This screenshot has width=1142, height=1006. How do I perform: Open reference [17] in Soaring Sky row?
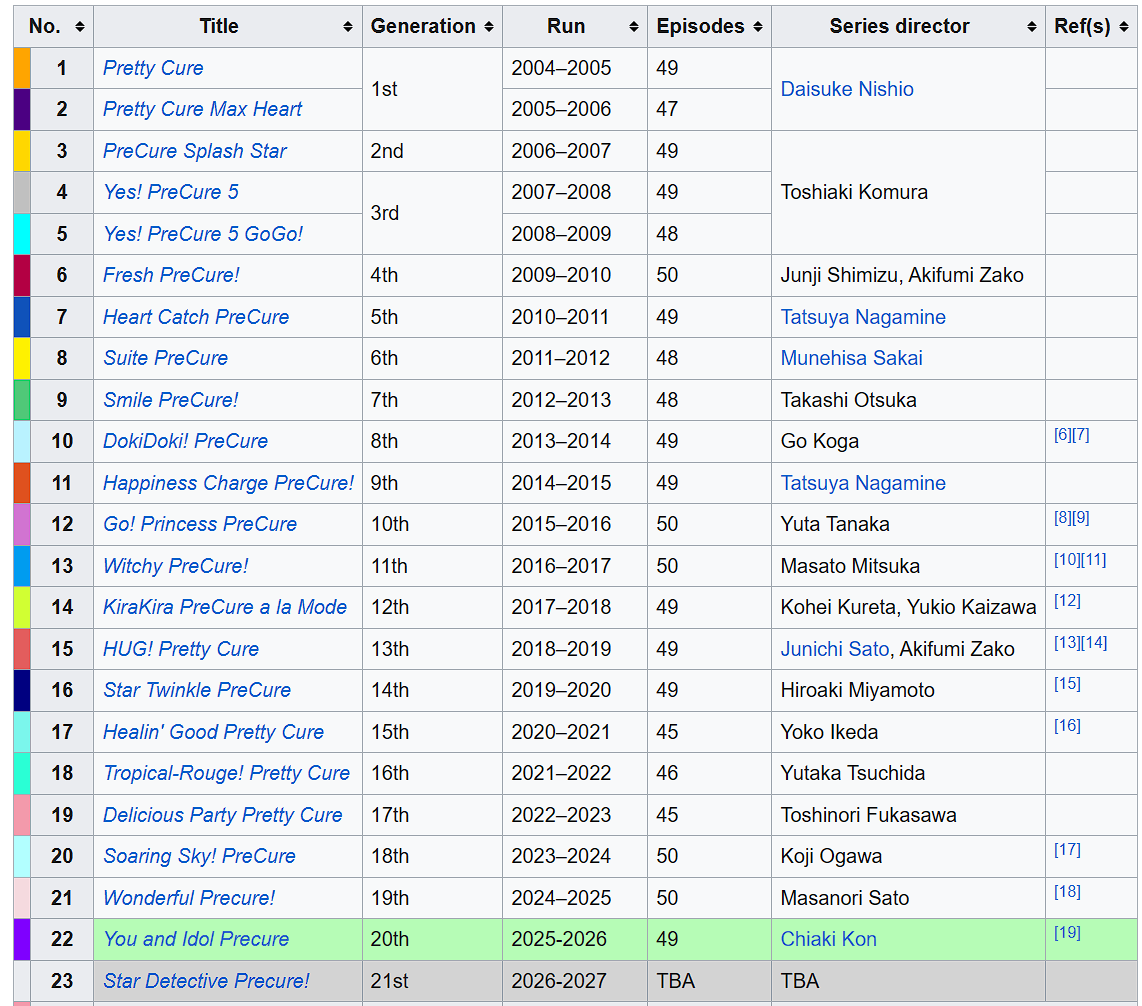click(x=1067, y=850)
